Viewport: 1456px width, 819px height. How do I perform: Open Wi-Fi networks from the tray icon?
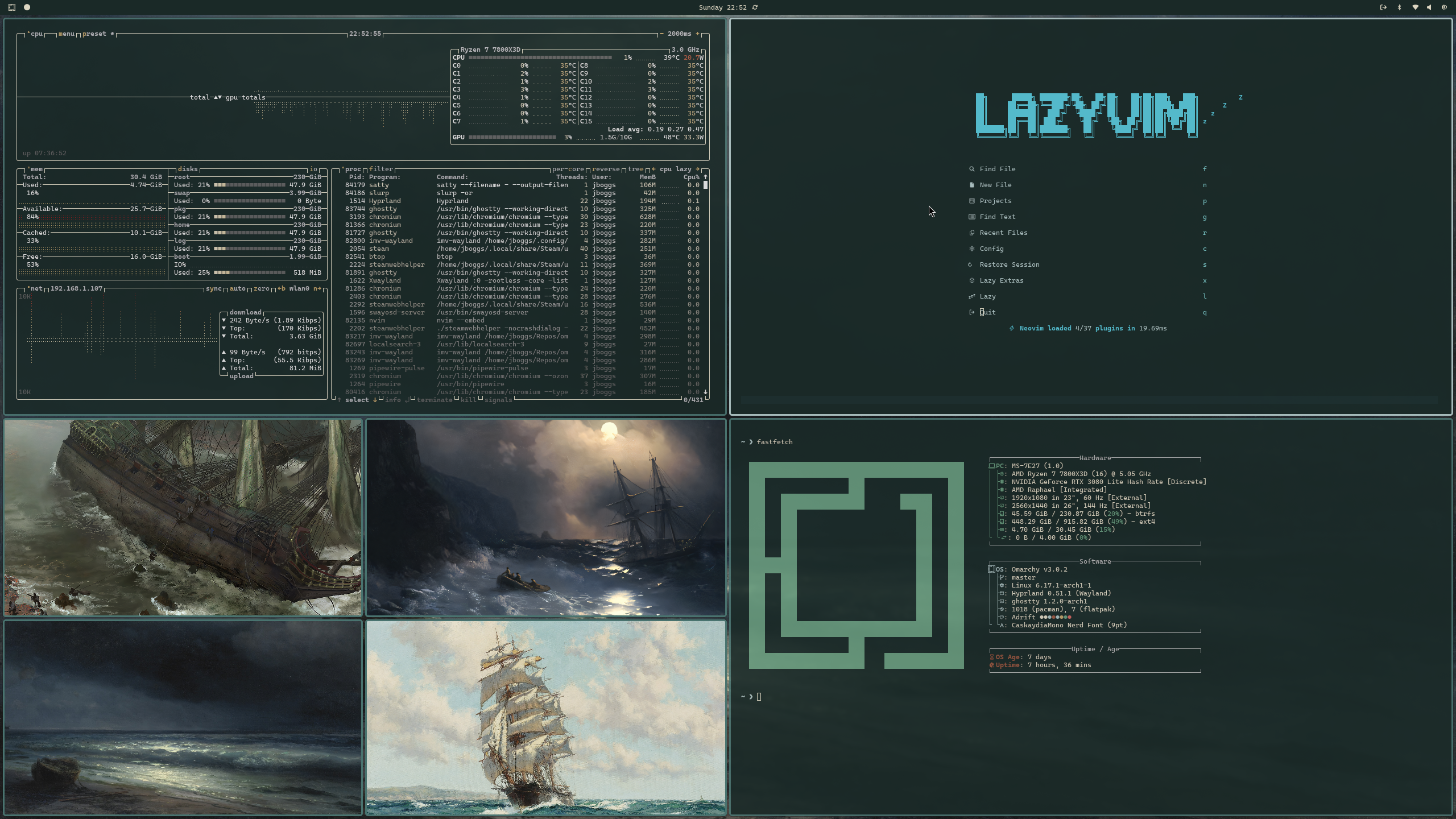(x=1415, y=7)
